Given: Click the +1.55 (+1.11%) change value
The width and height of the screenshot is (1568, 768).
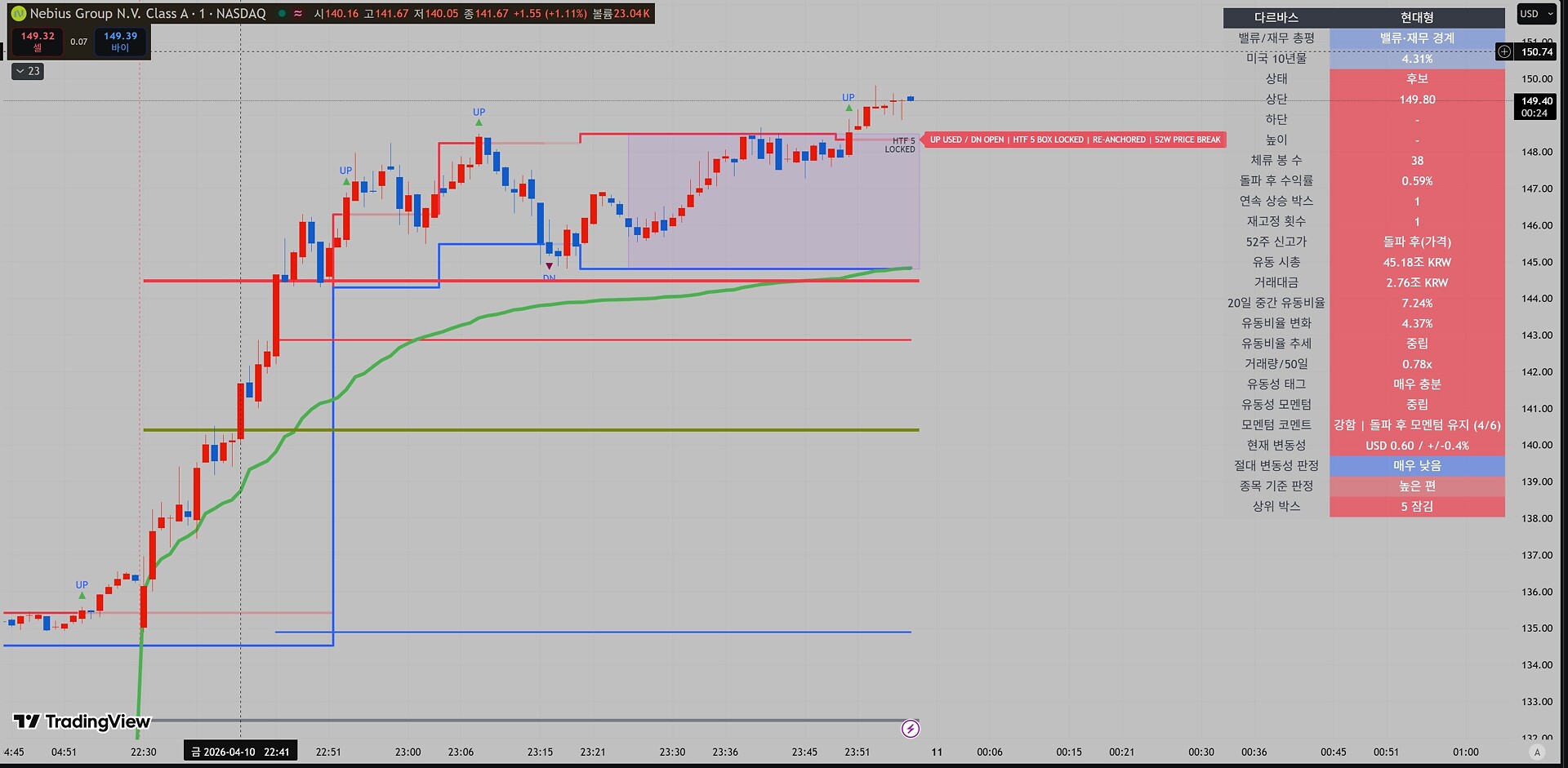Looking at the screenshot, I should [550, 13].
